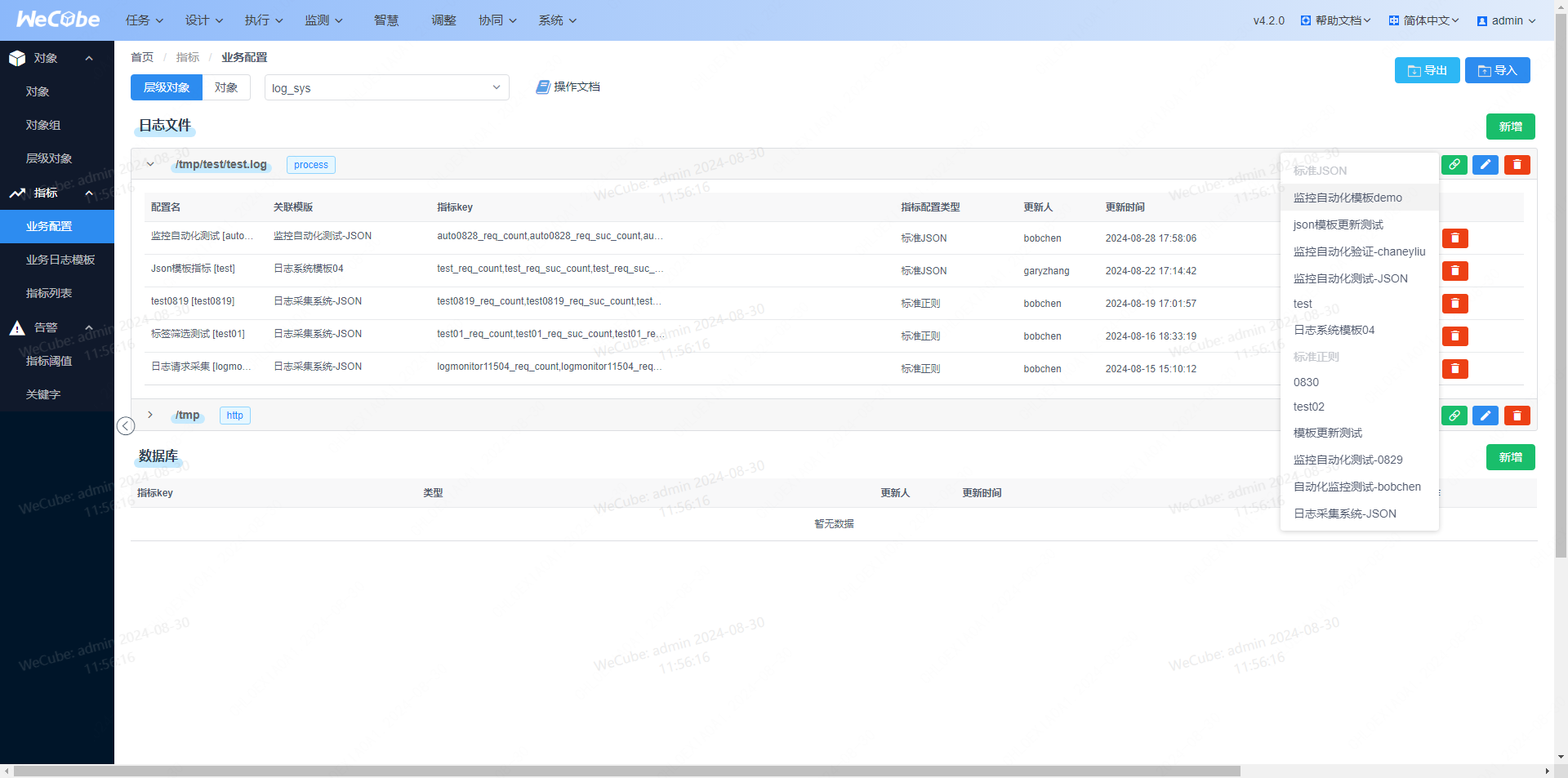Image resolution: width=1568 pixels, height=778 pixels.
Task: Open 简体中文 language dropdown
Action: click(1423, 20)
